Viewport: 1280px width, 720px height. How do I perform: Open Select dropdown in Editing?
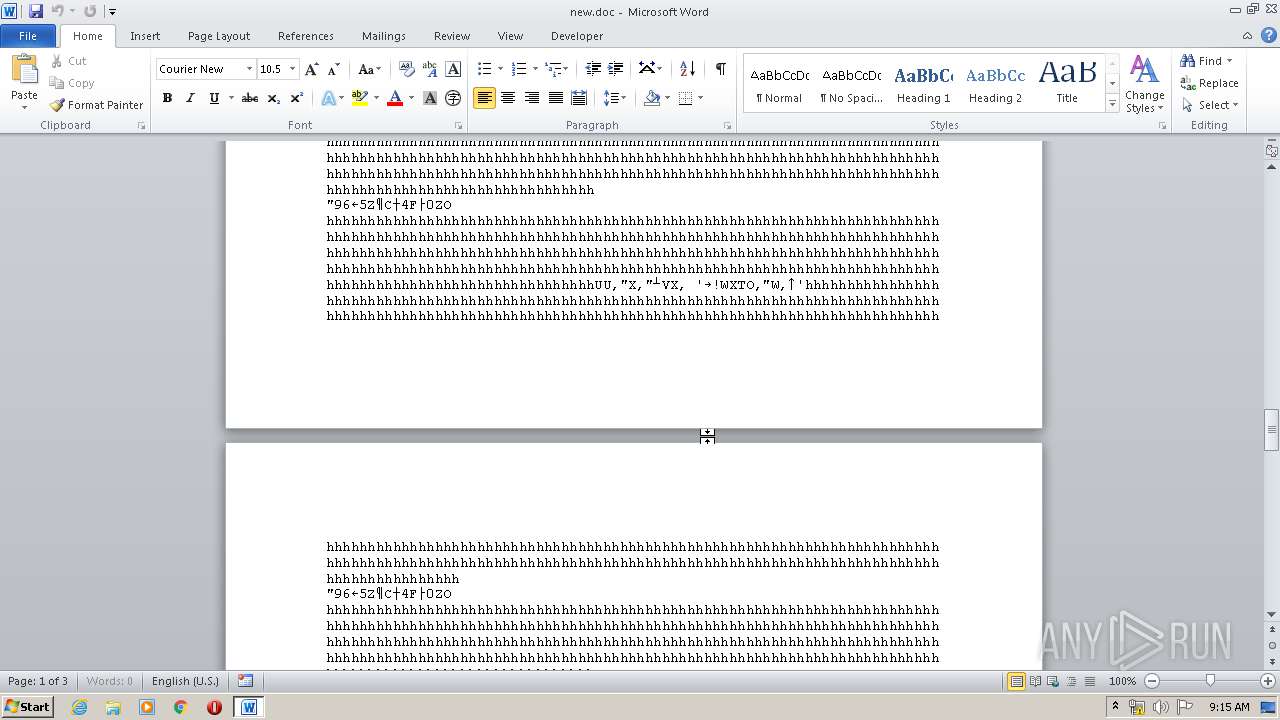(1210, 105)
